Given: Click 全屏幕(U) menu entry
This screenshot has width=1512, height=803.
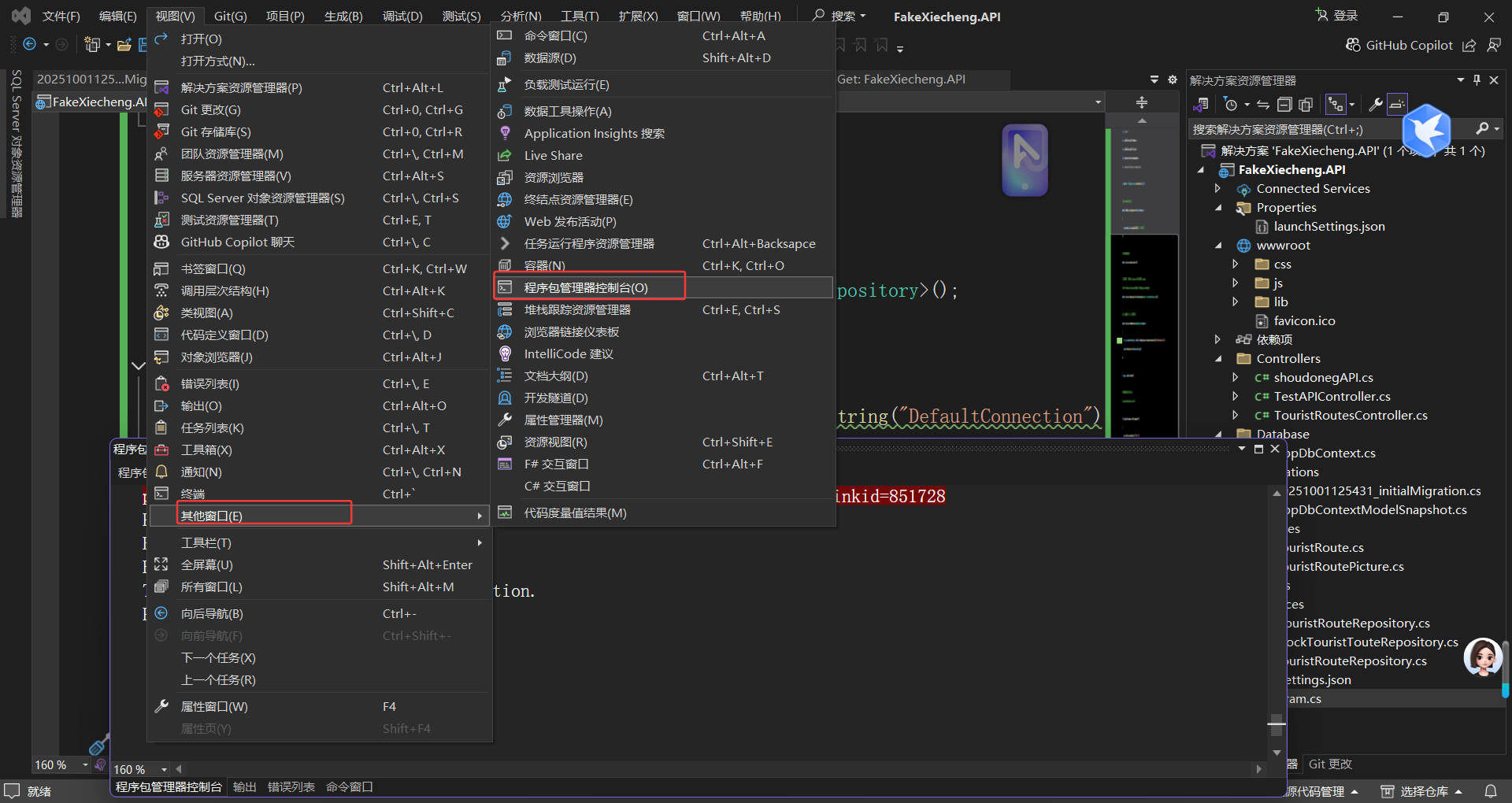Looking at the screenshot, I should pos(319,564).
